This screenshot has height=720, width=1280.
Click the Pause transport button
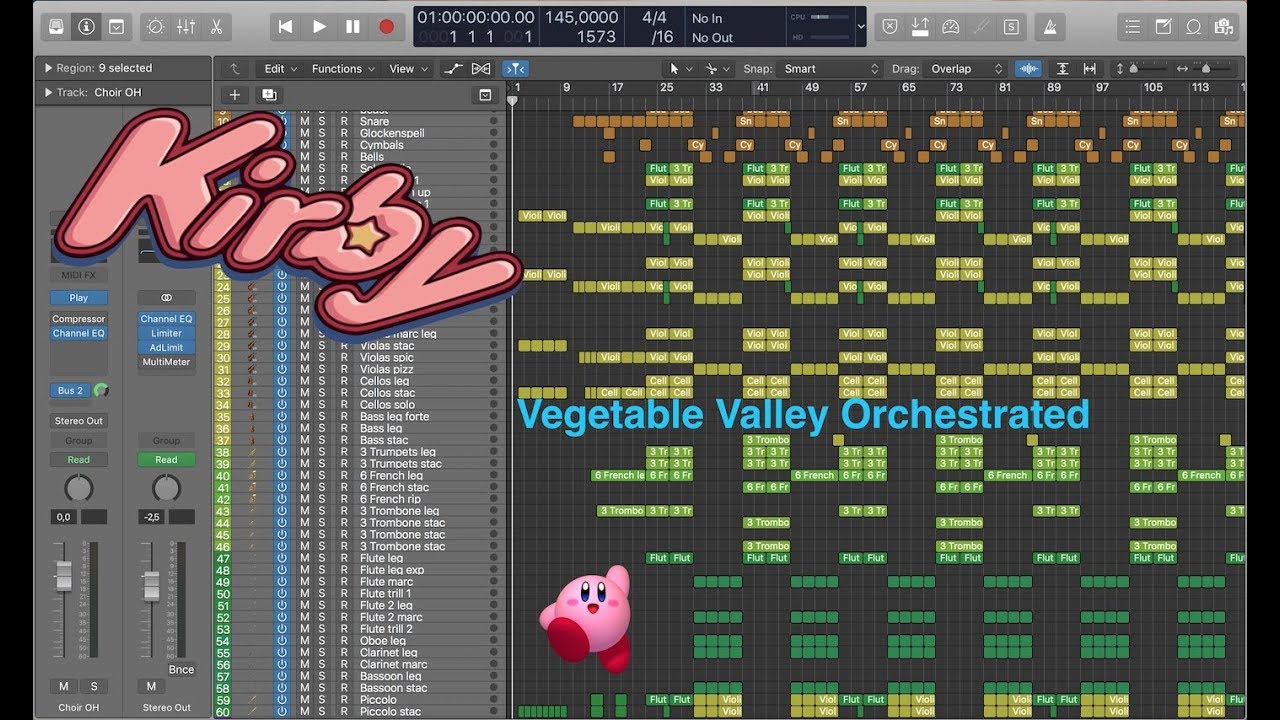(353, 27)
